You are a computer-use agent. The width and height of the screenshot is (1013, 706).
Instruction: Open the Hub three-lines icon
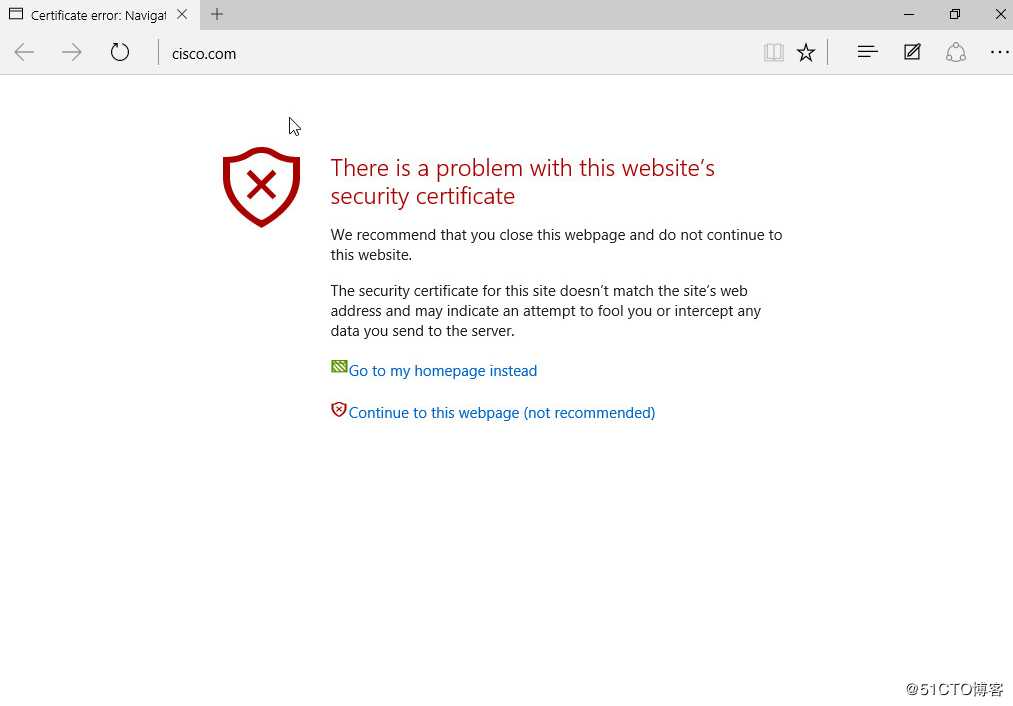(x=867, y=53)
